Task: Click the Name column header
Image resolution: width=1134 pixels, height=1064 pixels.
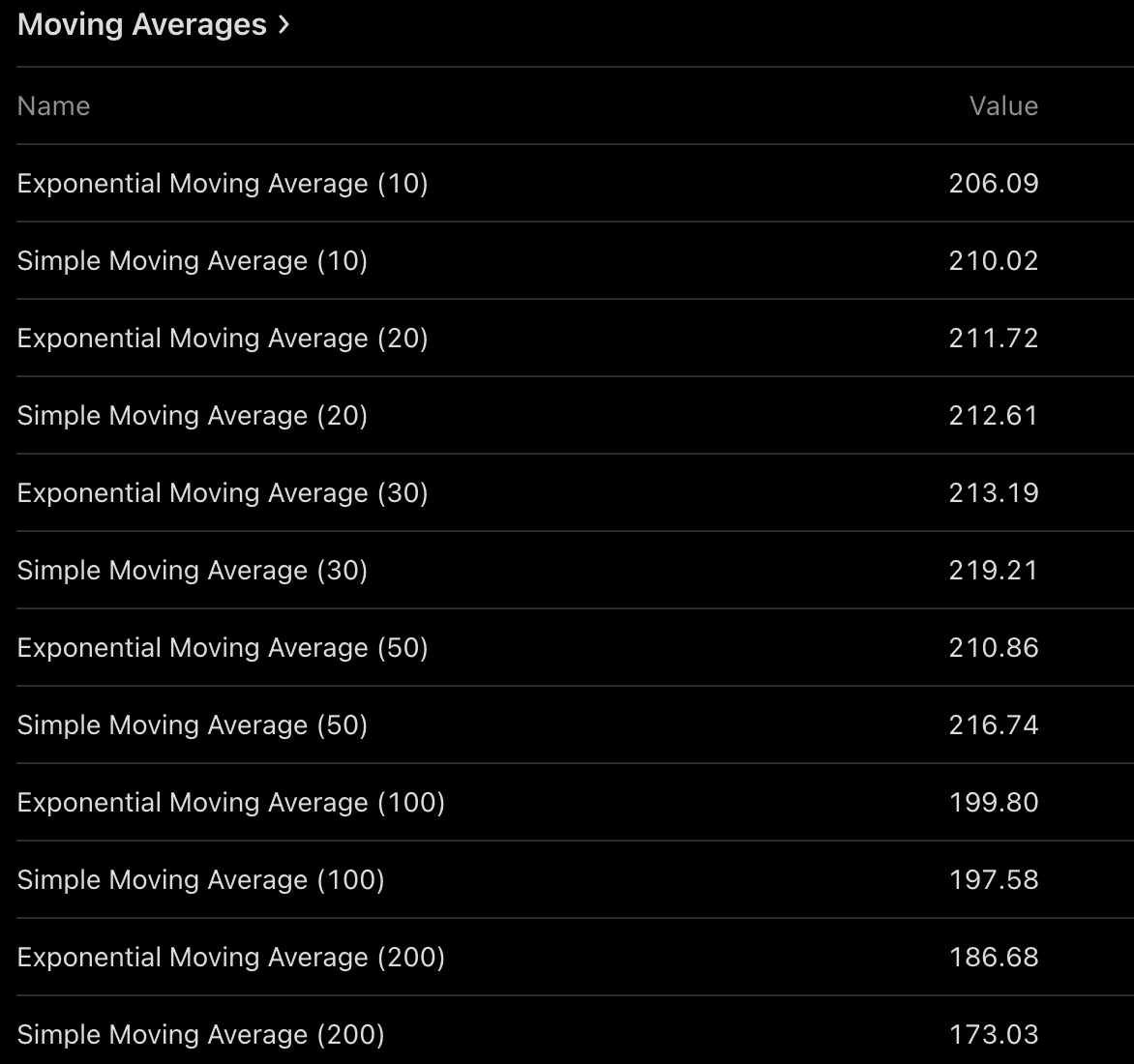Action: (53, 106)
